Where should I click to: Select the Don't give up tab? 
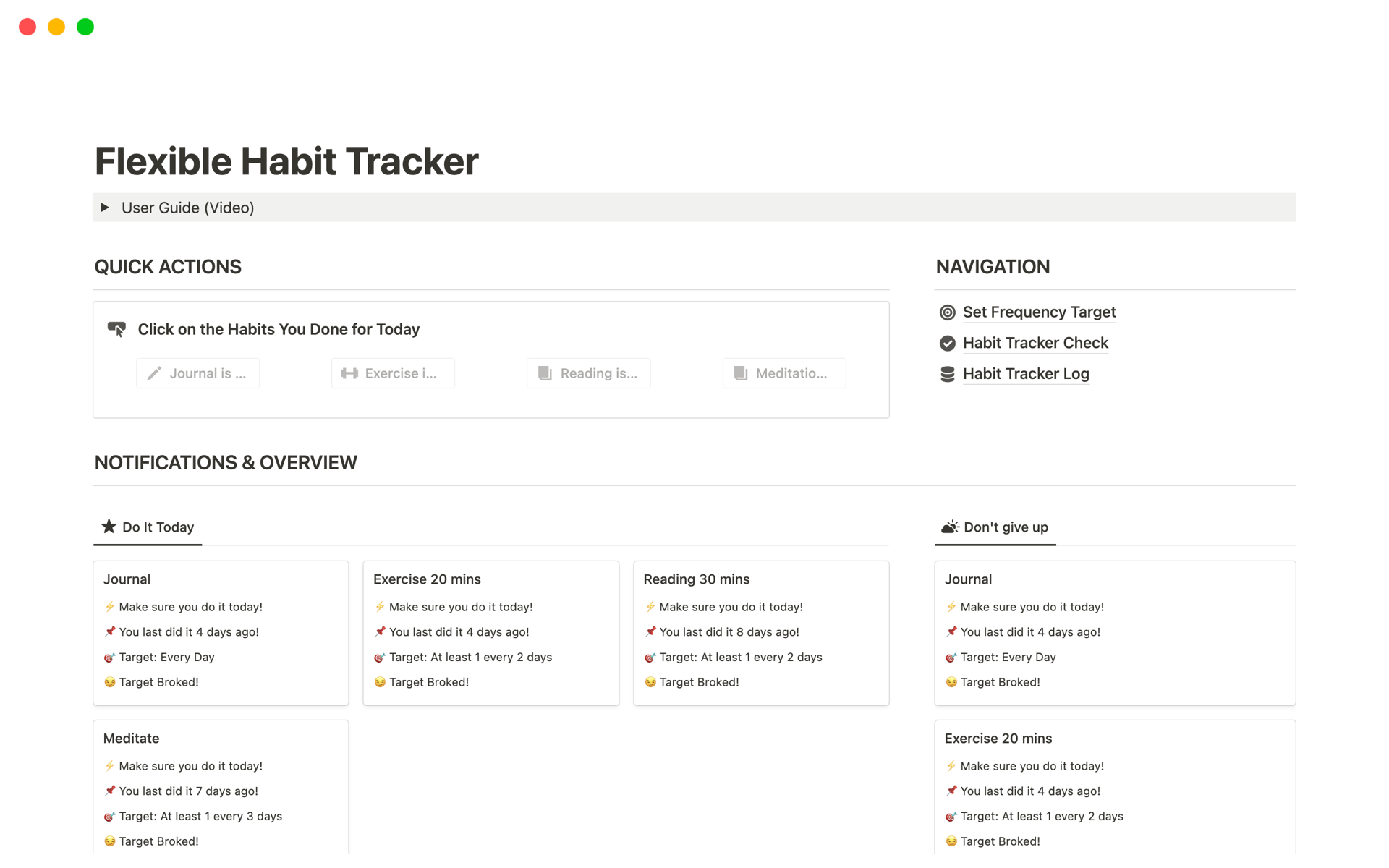(995, 527)
